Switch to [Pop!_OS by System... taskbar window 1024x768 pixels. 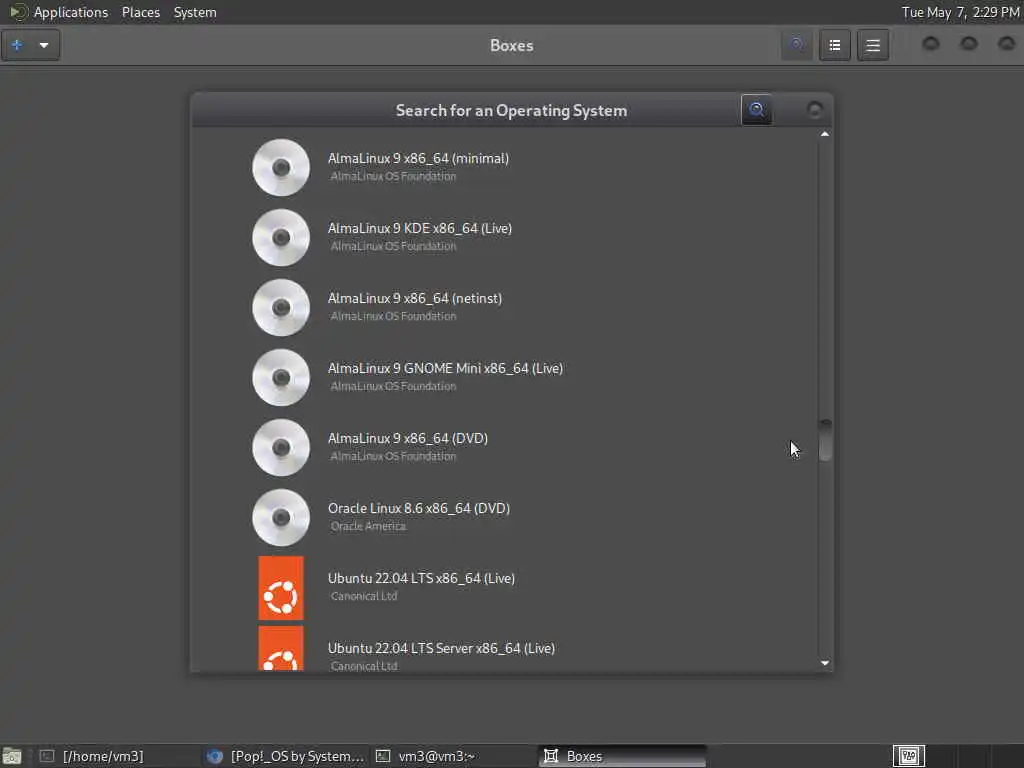(285, 756)
